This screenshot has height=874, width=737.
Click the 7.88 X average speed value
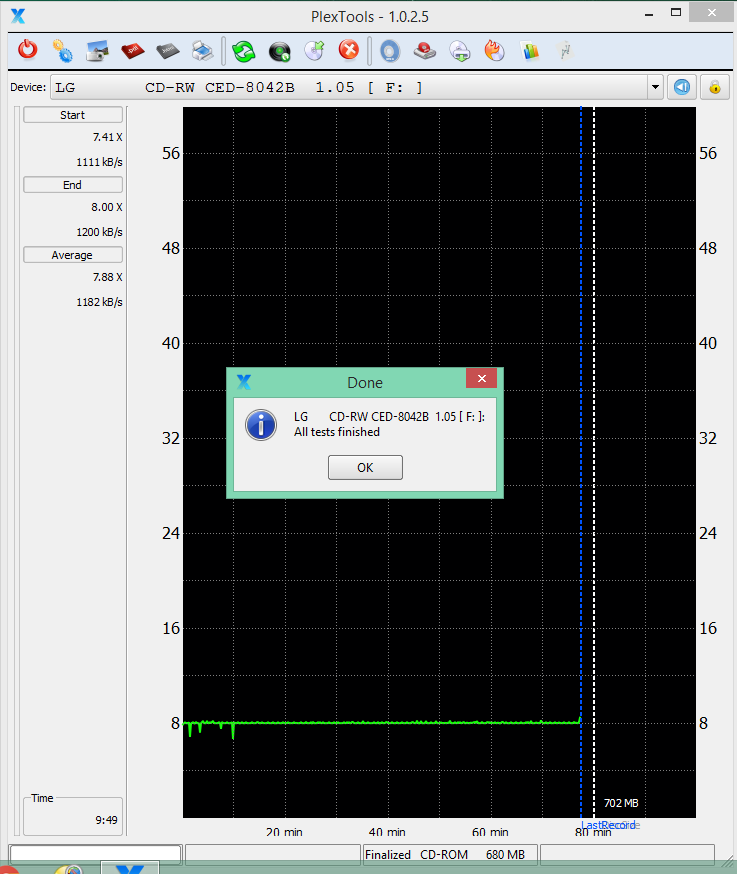[108, 277]
